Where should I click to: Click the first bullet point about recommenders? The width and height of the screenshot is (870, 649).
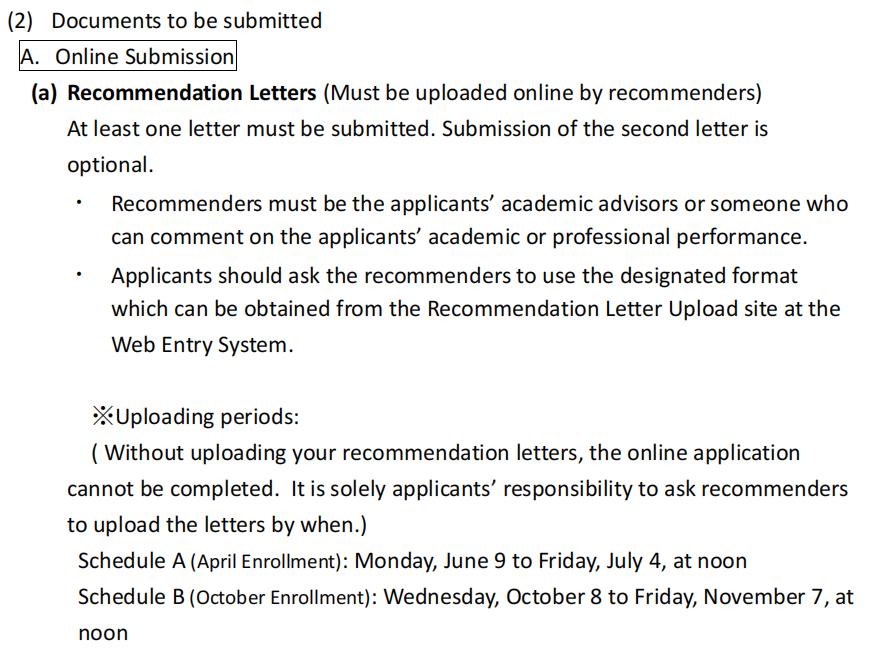[x=79, y=204]
